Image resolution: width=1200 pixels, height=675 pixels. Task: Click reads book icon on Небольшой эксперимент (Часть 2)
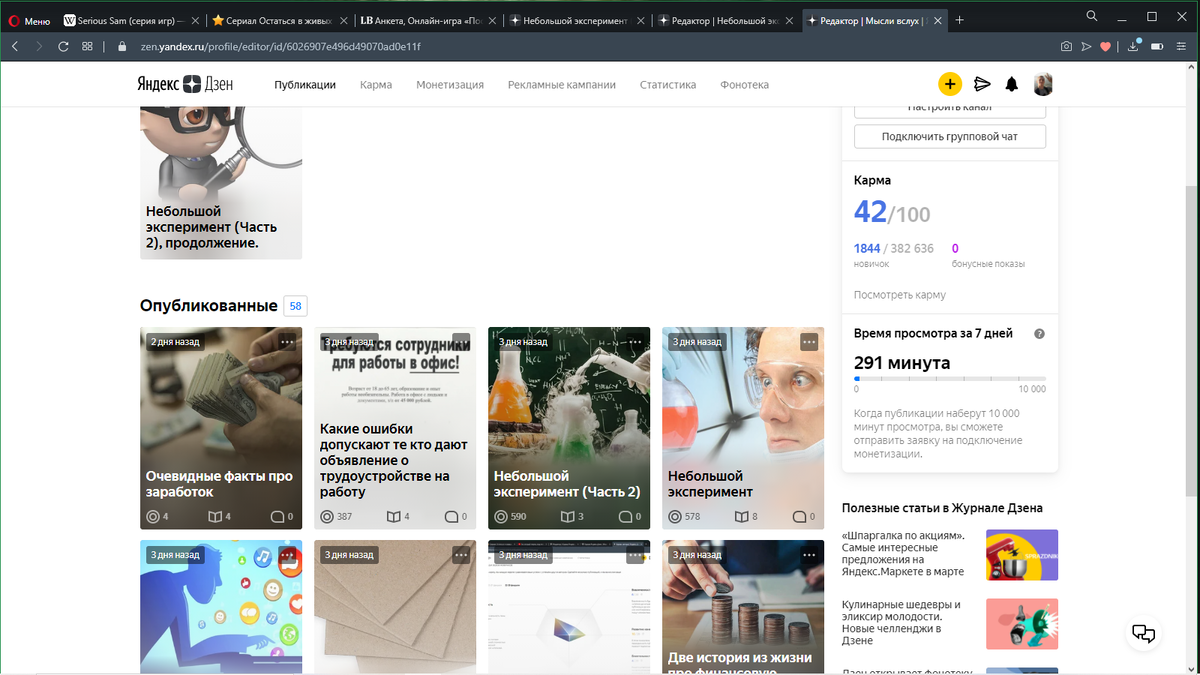pos(567,517)
